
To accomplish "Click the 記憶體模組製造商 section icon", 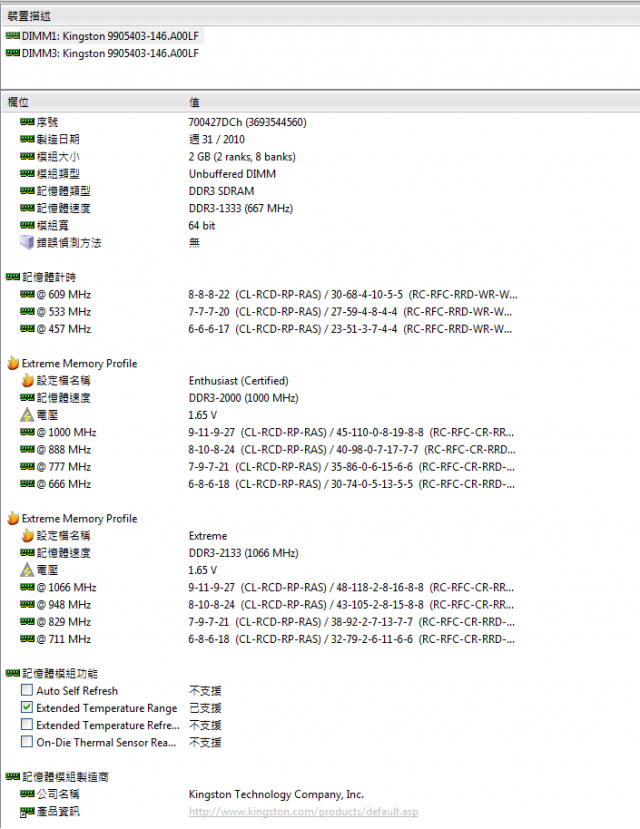I will [13, 777].
